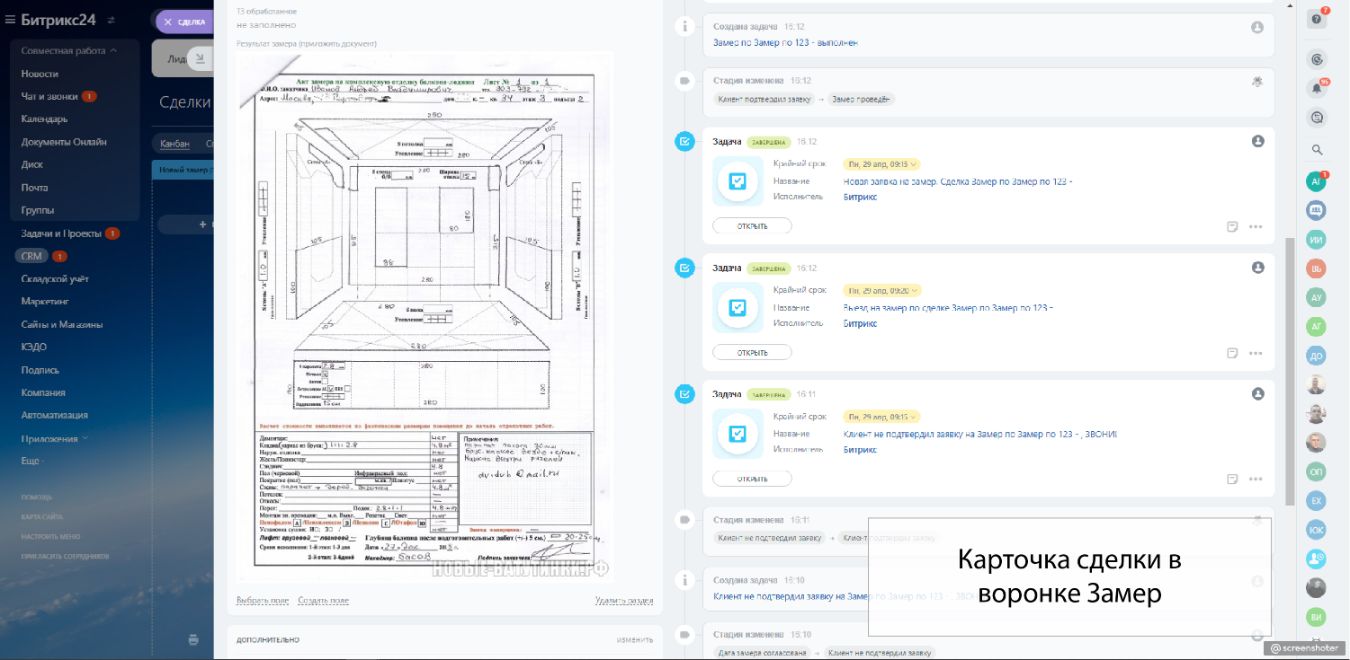Click the help question mark icon
1350x660 pixels.
click(1317, 19)
